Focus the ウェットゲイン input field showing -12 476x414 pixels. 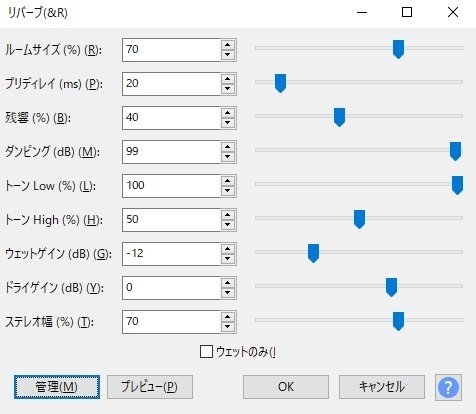click(171, 254)
